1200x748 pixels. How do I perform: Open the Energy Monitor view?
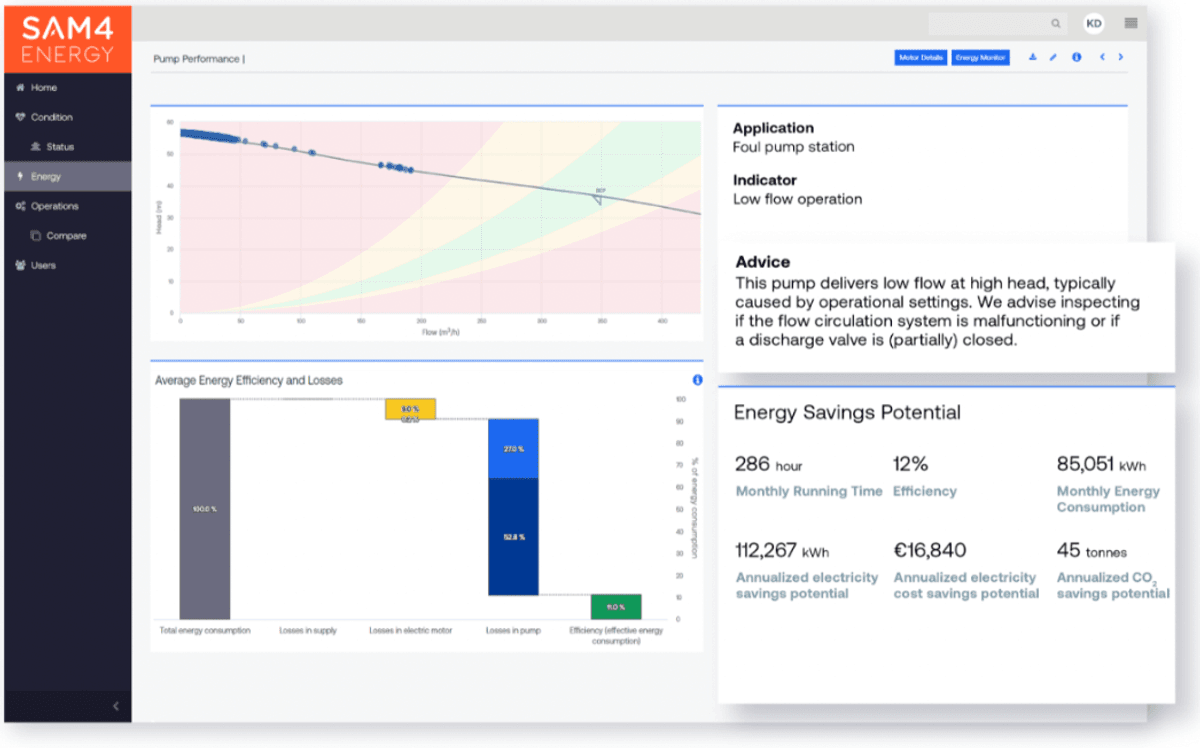[x=980, y=58]
